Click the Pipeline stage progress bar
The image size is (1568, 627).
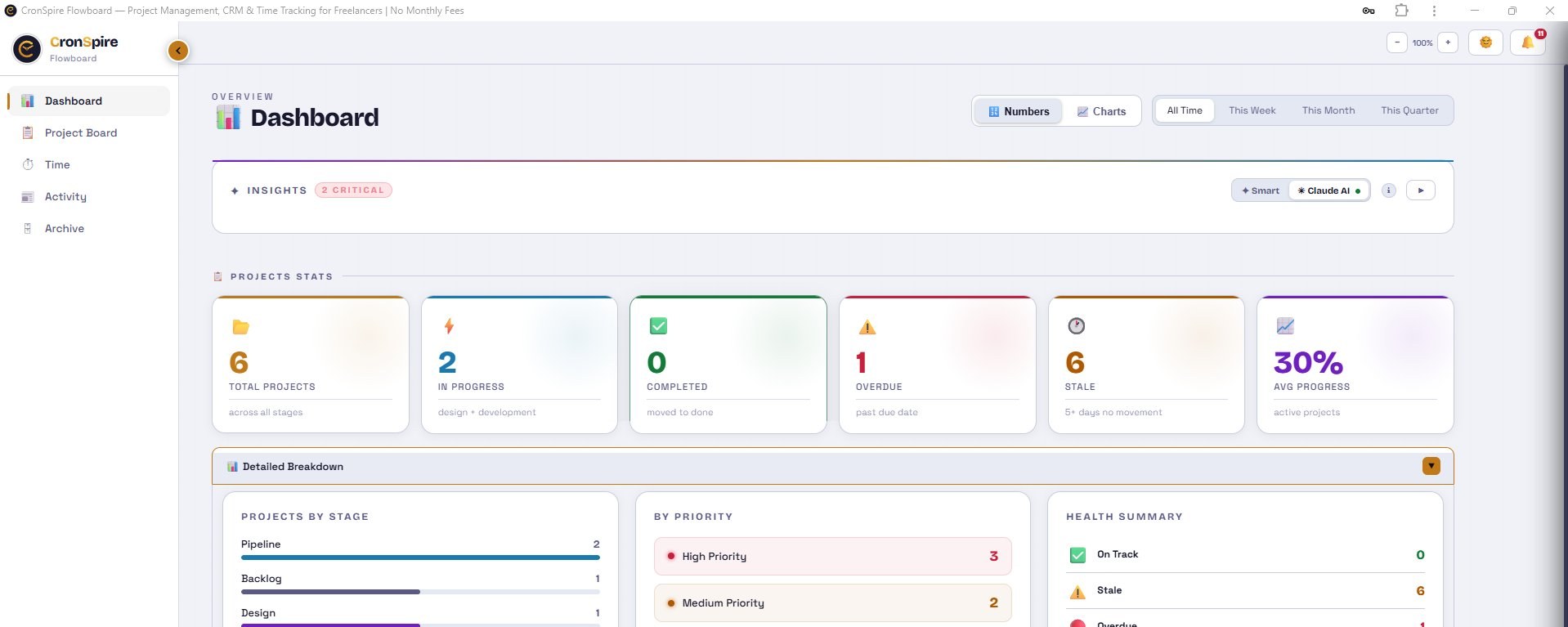420,558
